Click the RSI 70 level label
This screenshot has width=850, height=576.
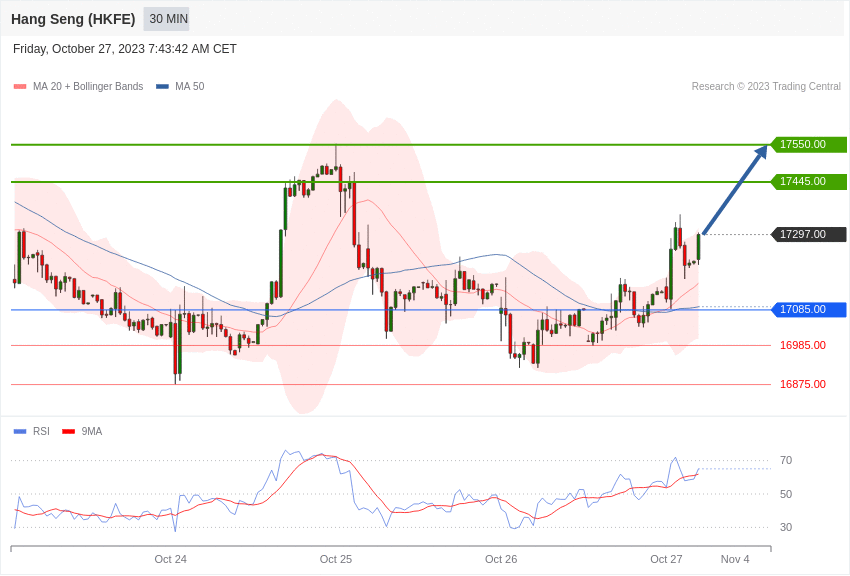(786, 461)
